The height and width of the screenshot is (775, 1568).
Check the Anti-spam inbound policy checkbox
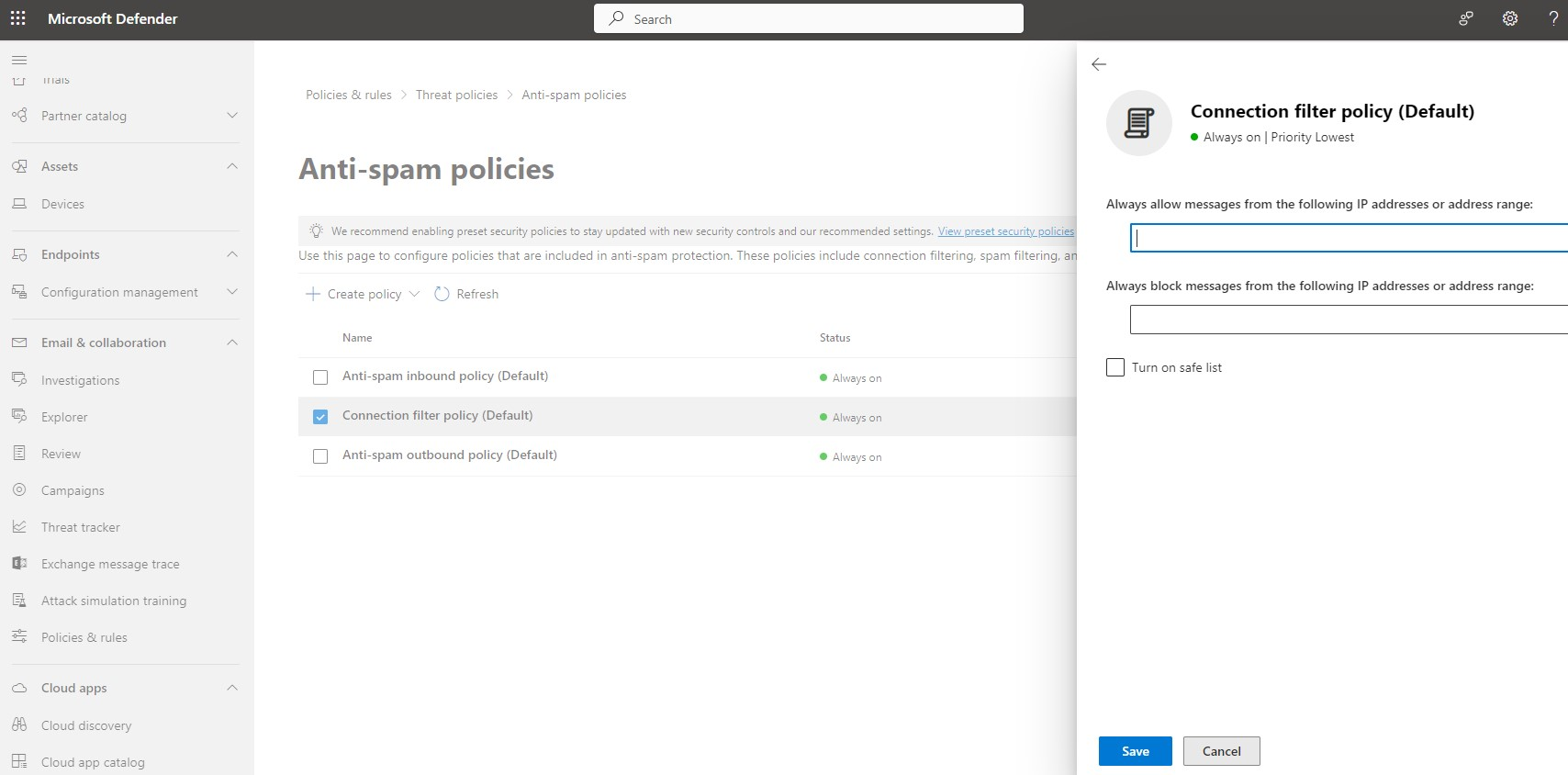click(320, 377)
